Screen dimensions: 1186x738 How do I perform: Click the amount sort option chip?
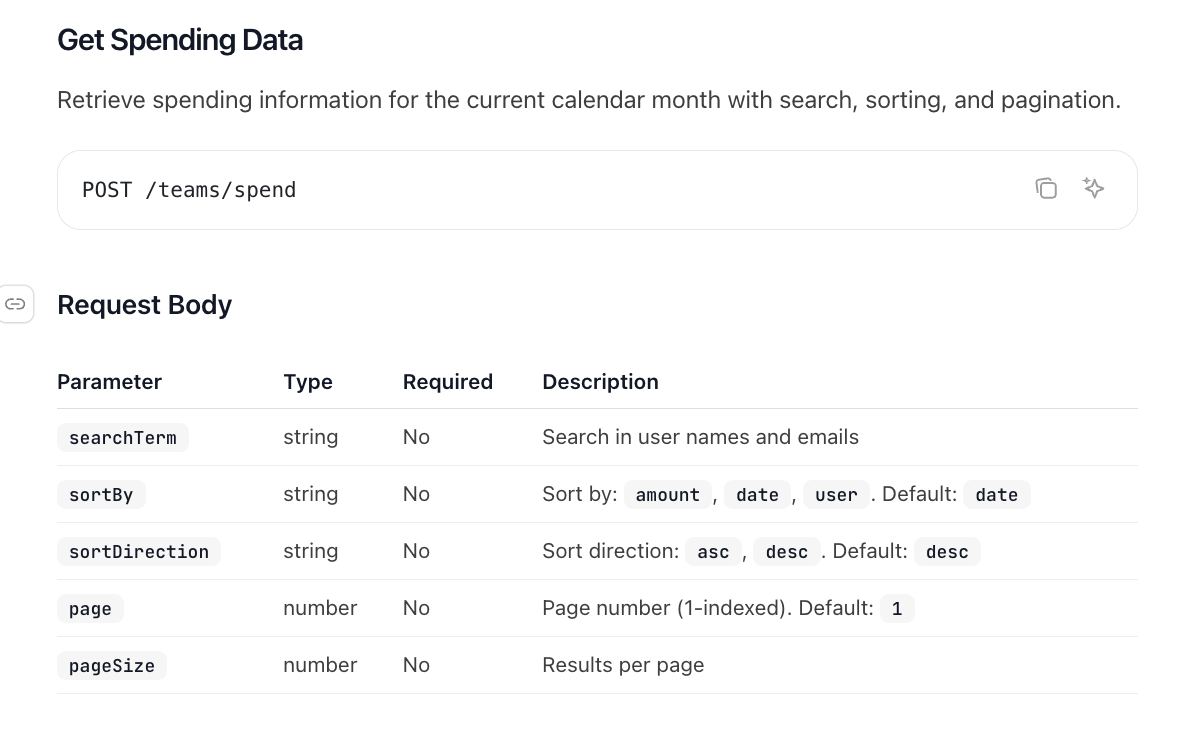pyautogui.click(x=667, y=495)
